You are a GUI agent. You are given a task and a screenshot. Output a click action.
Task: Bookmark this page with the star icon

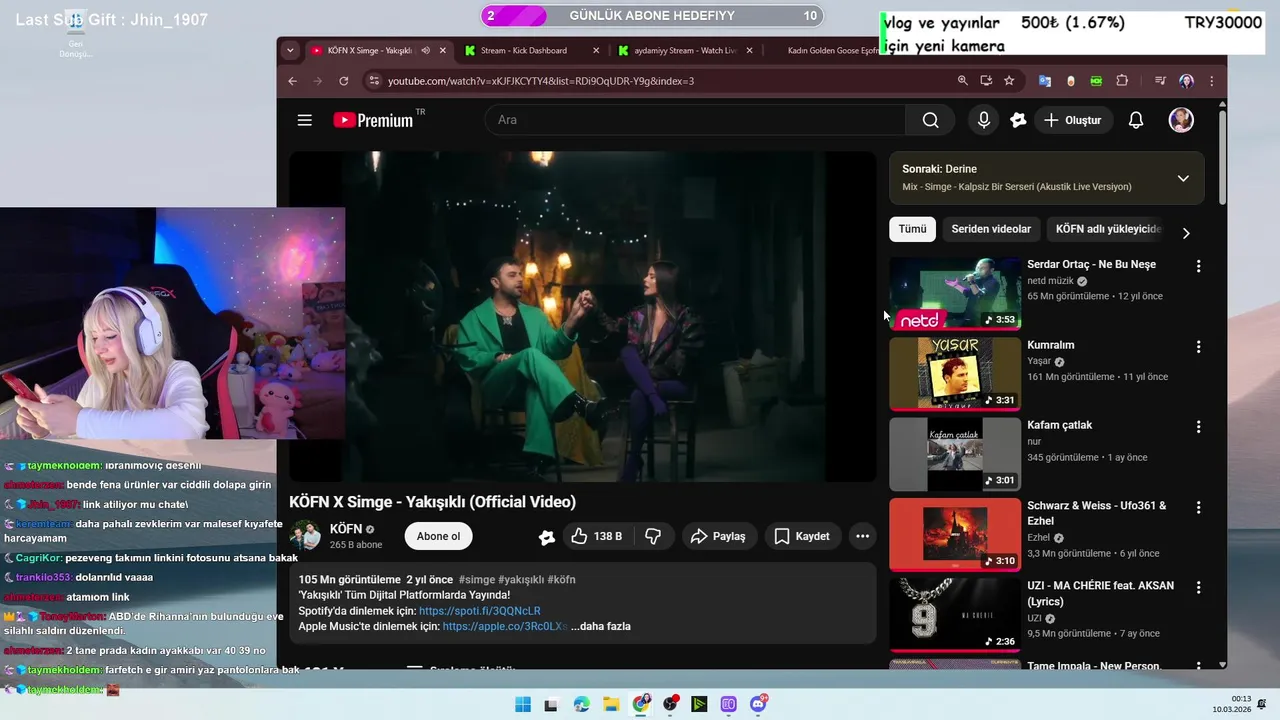click(x=1009, y=81)
